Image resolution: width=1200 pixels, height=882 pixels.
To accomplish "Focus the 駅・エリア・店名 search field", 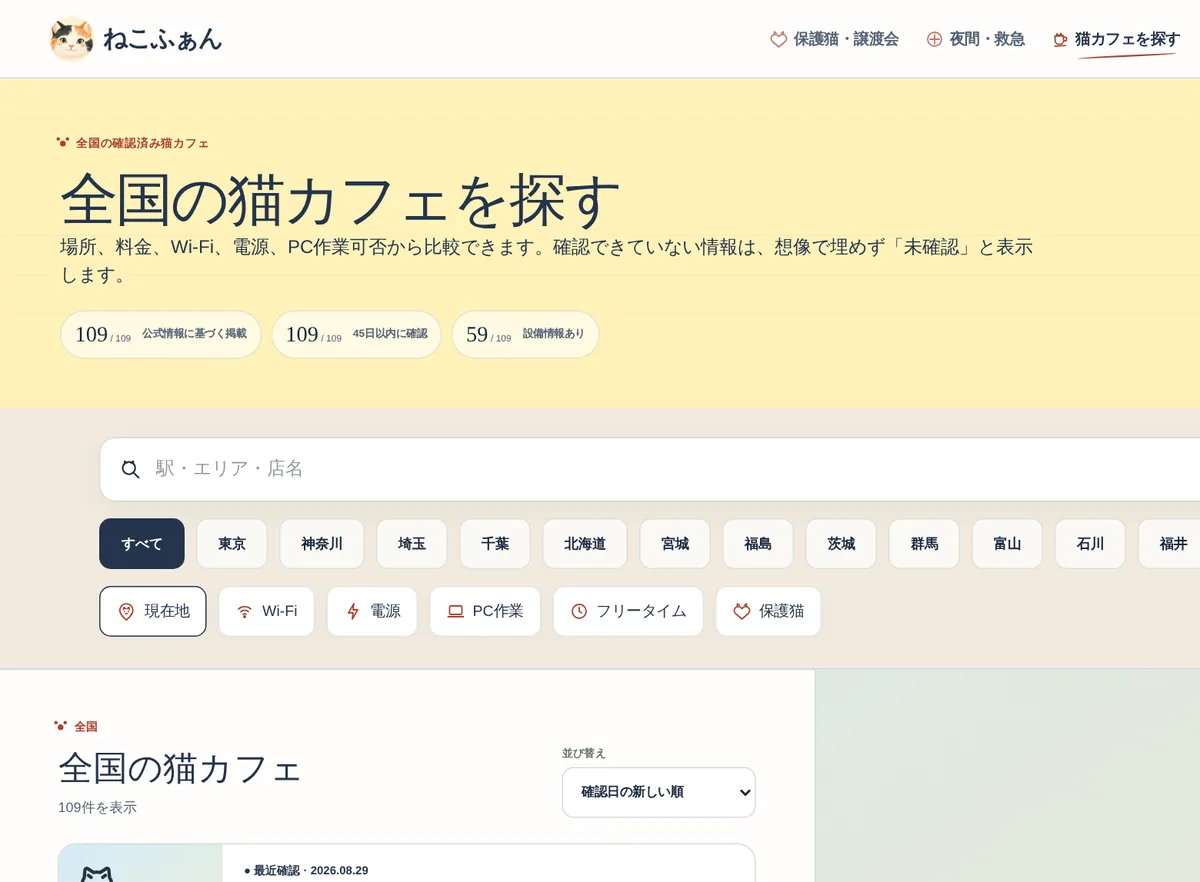I will 650,469.
